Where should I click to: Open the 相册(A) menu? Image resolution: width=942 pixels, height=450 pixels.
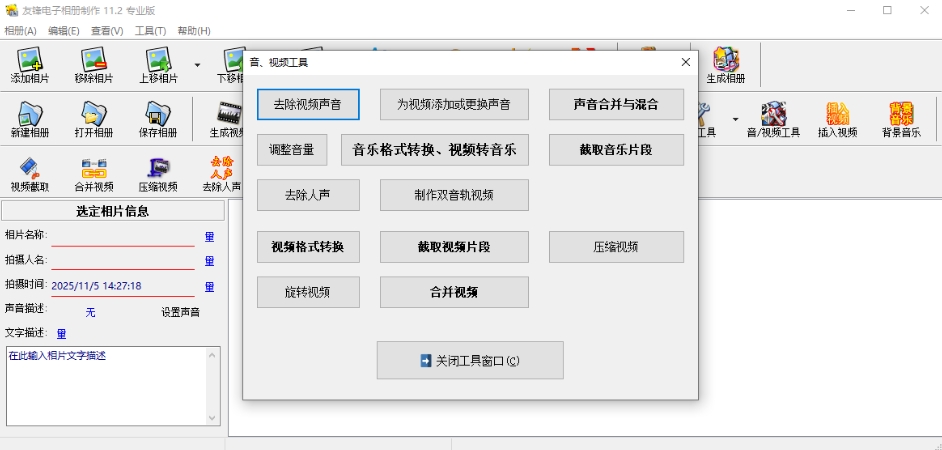20,31
